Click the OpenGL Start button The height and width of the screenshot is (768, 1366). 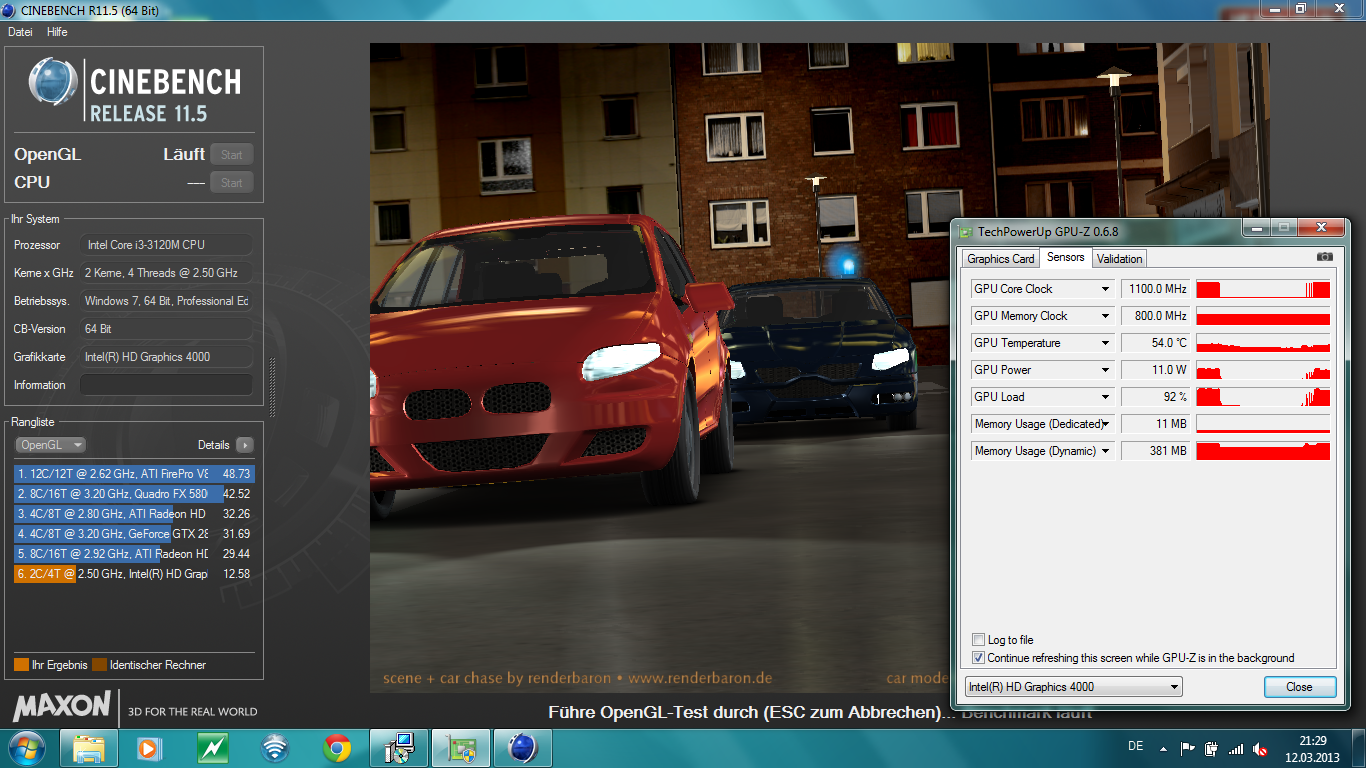(x=232, y=155)
